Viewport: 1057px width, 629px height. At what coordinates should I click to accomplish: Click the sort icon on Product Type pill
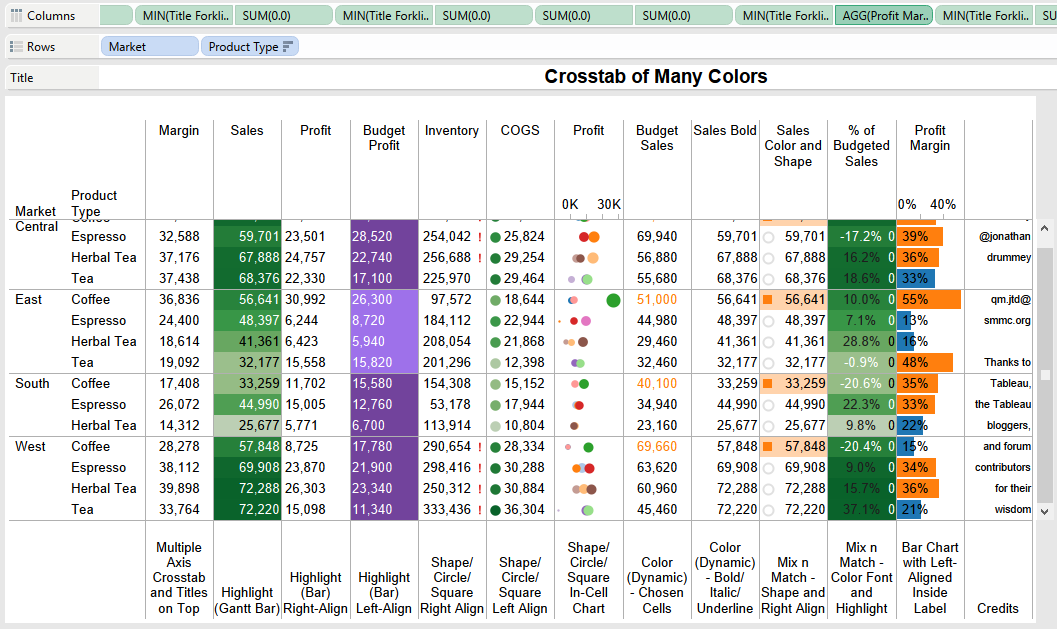click(288, 47)
